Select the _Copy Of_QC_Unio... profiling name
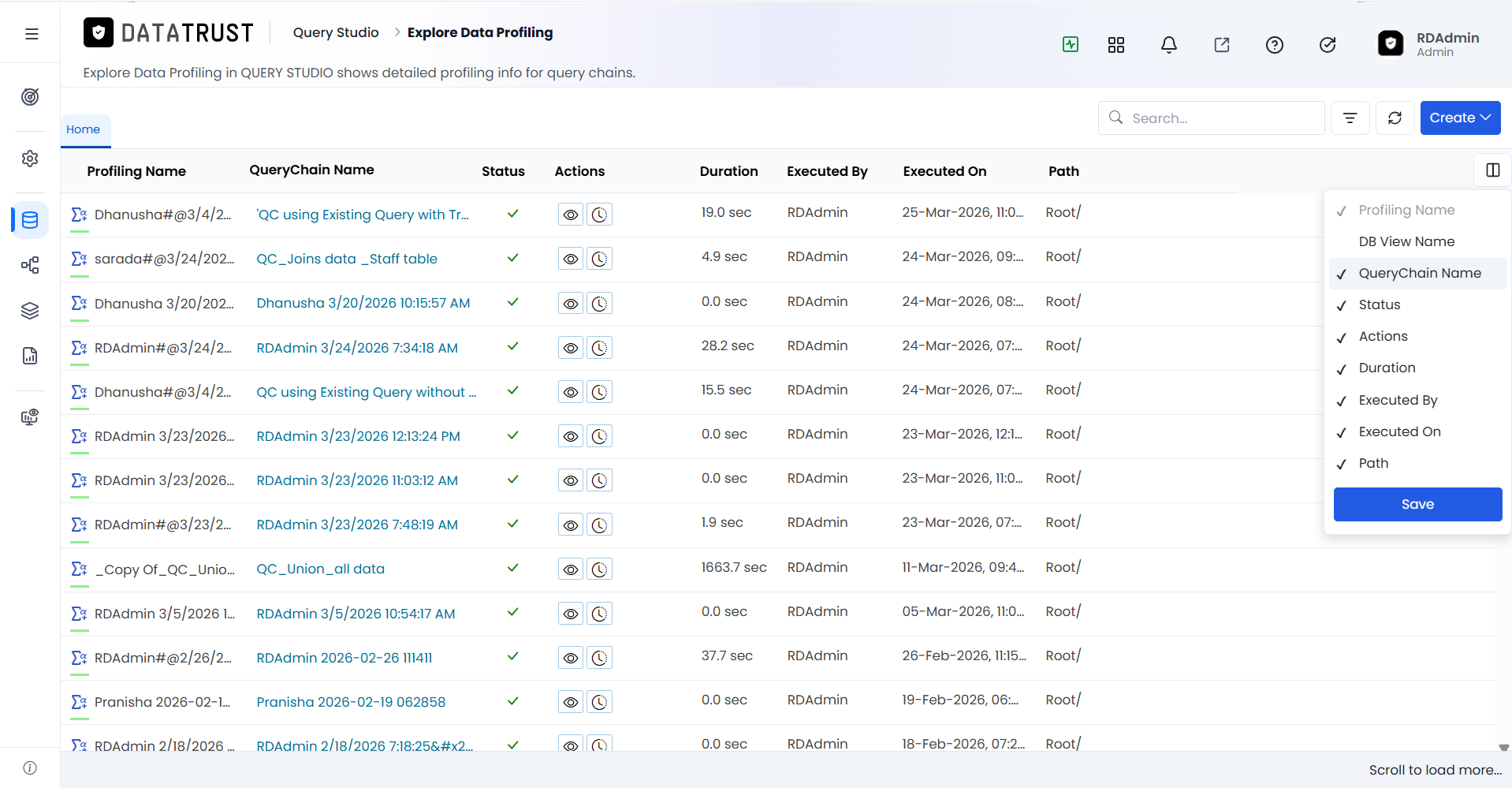Image resolution: width=1512 pixels, height=788 pixels. pyautogui.click(x=165, y=570)
